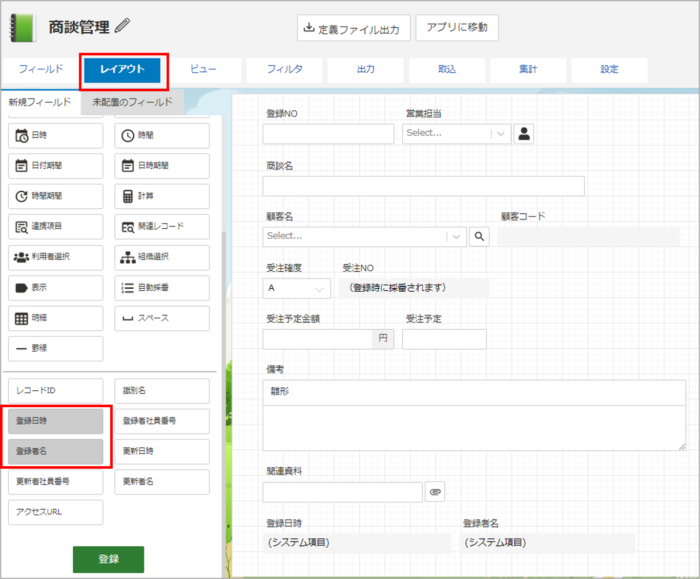The image size is (700, 579).
Task: Click the pencil edit icon beside 商談管理
Action: pyautogui.click(x=122, y=25)
